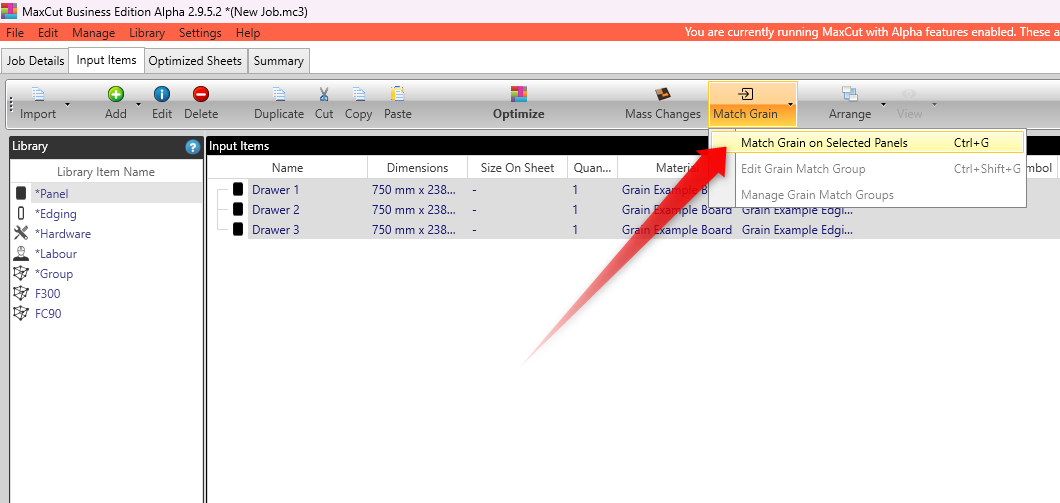1060x503 pixels.
Task: Open the File menu
Action: (15, 32)
